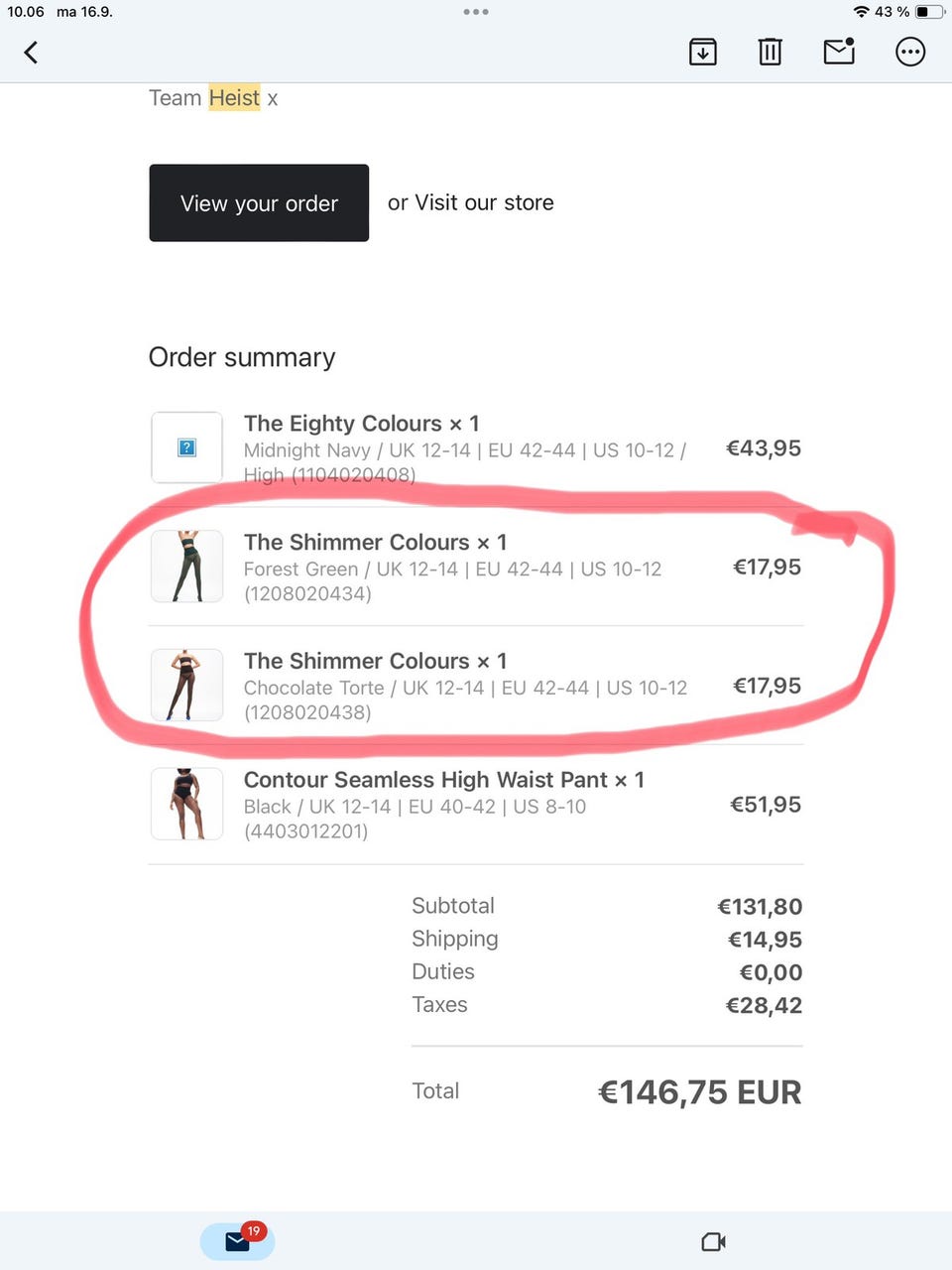Click the View your order button
The height and width of the screenshot is (1270, 952).
pos(259,202)
